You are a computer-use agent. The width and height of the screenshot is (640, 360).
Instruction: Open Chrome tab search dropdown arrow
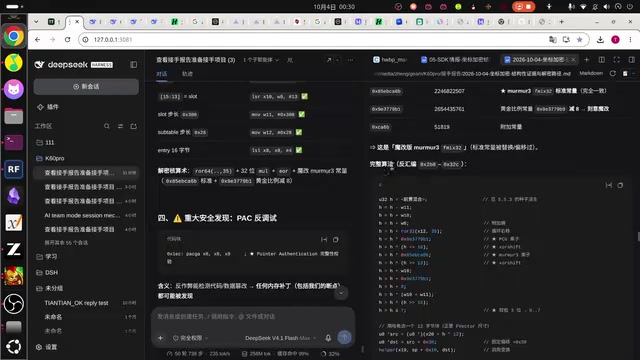coord(36,22)
